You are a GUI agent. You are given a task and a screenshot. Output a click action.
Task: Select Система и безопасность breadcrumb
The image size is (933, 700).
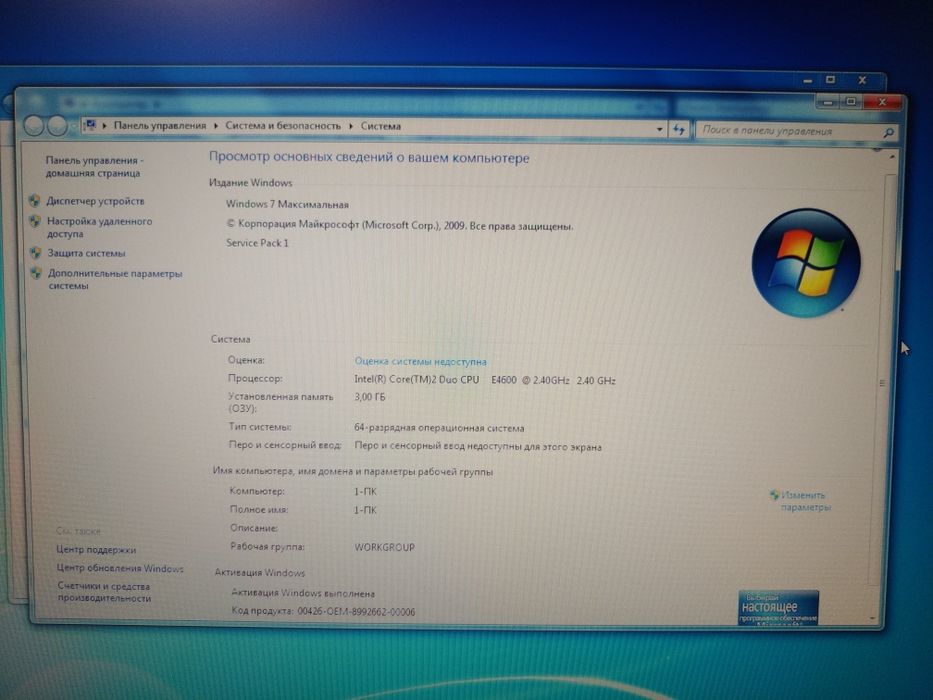click(283, 126)
